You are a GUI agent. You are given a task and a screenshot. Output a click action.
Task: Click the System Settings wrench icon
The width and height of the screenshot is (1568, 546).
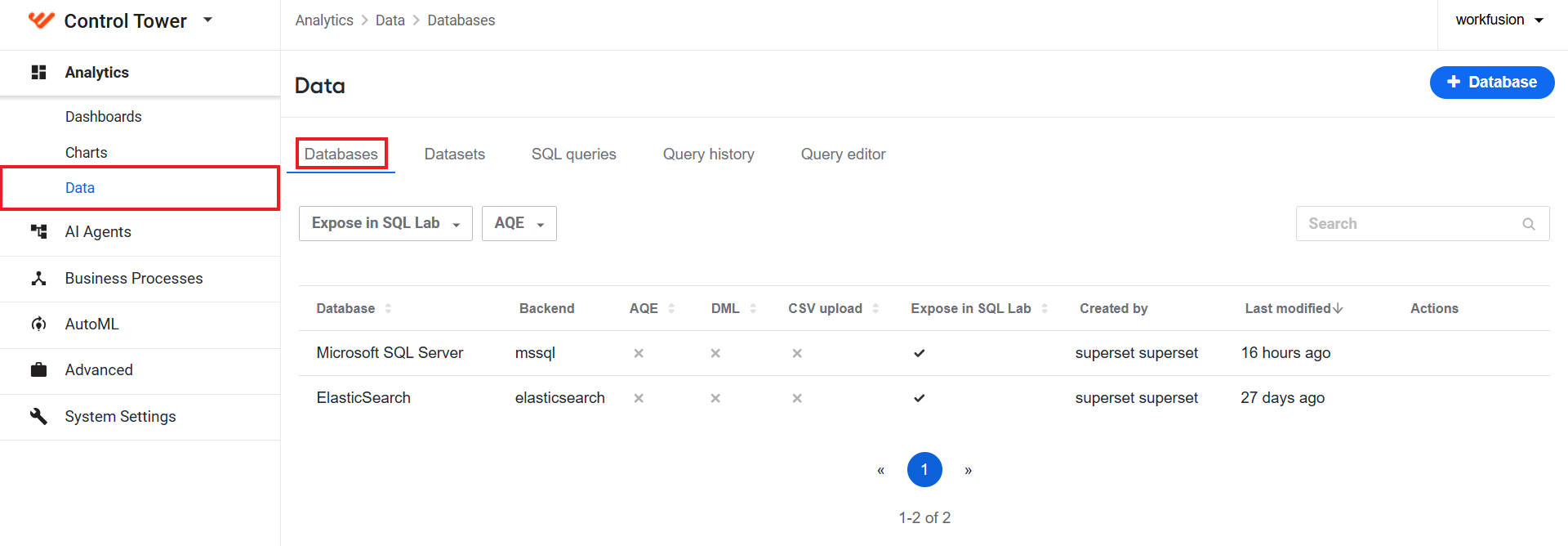coord(38,416)
